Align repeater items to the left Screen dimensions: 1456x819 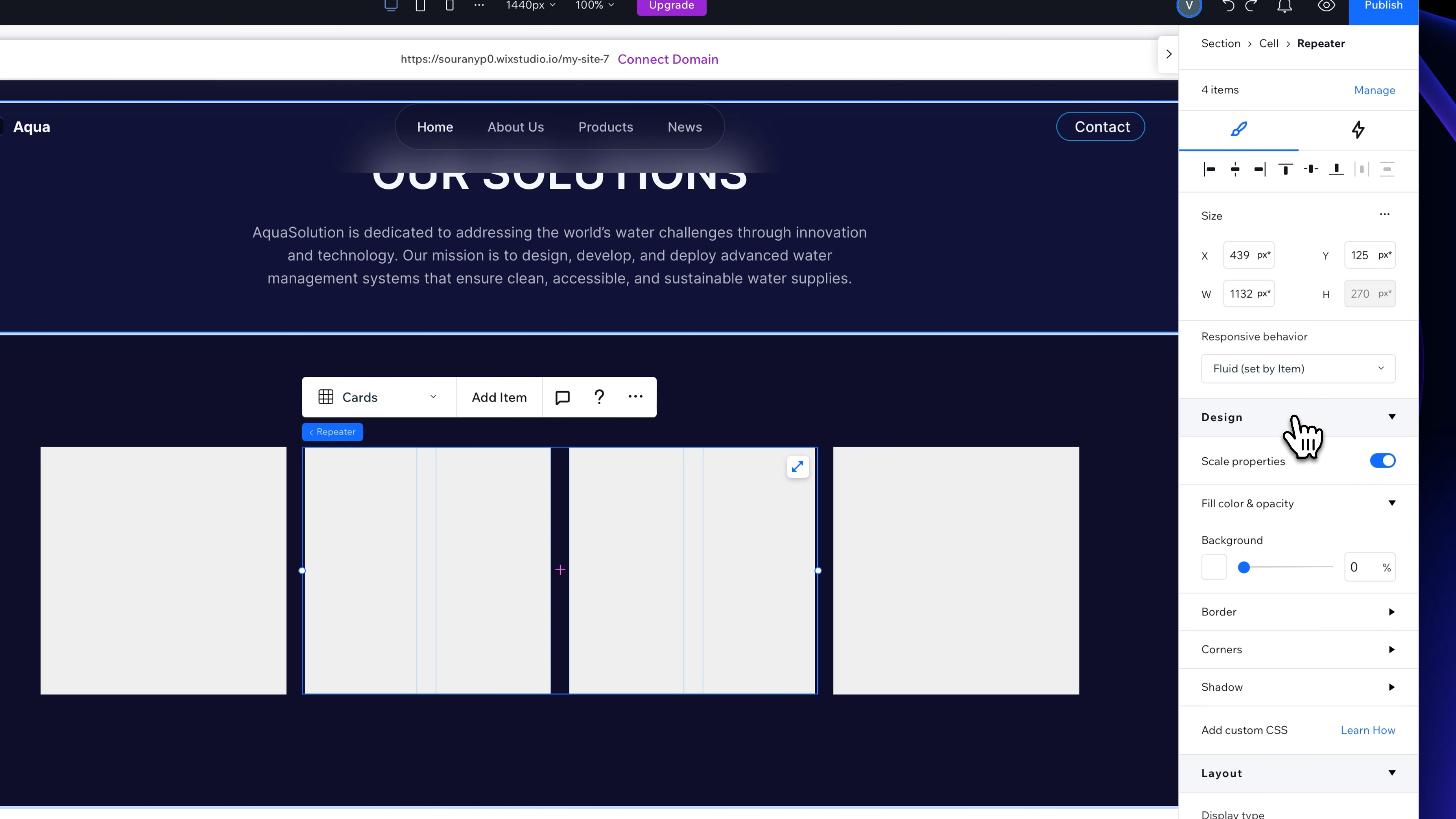click(1210, 169)
